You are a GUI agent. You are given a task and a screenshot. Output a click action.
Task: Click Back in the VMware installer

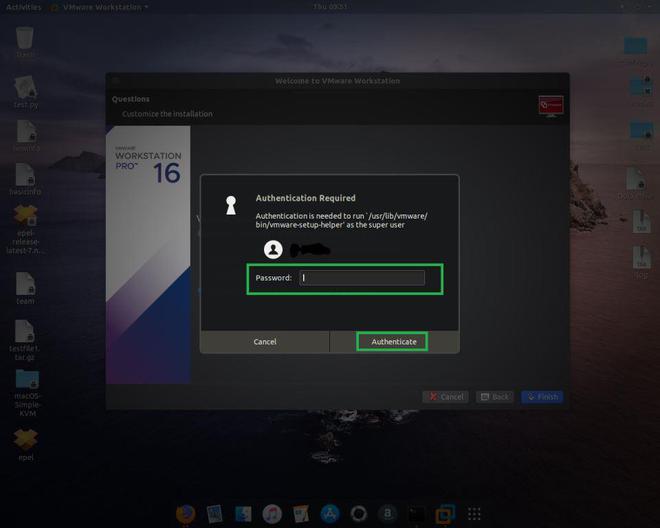[495, 397]
